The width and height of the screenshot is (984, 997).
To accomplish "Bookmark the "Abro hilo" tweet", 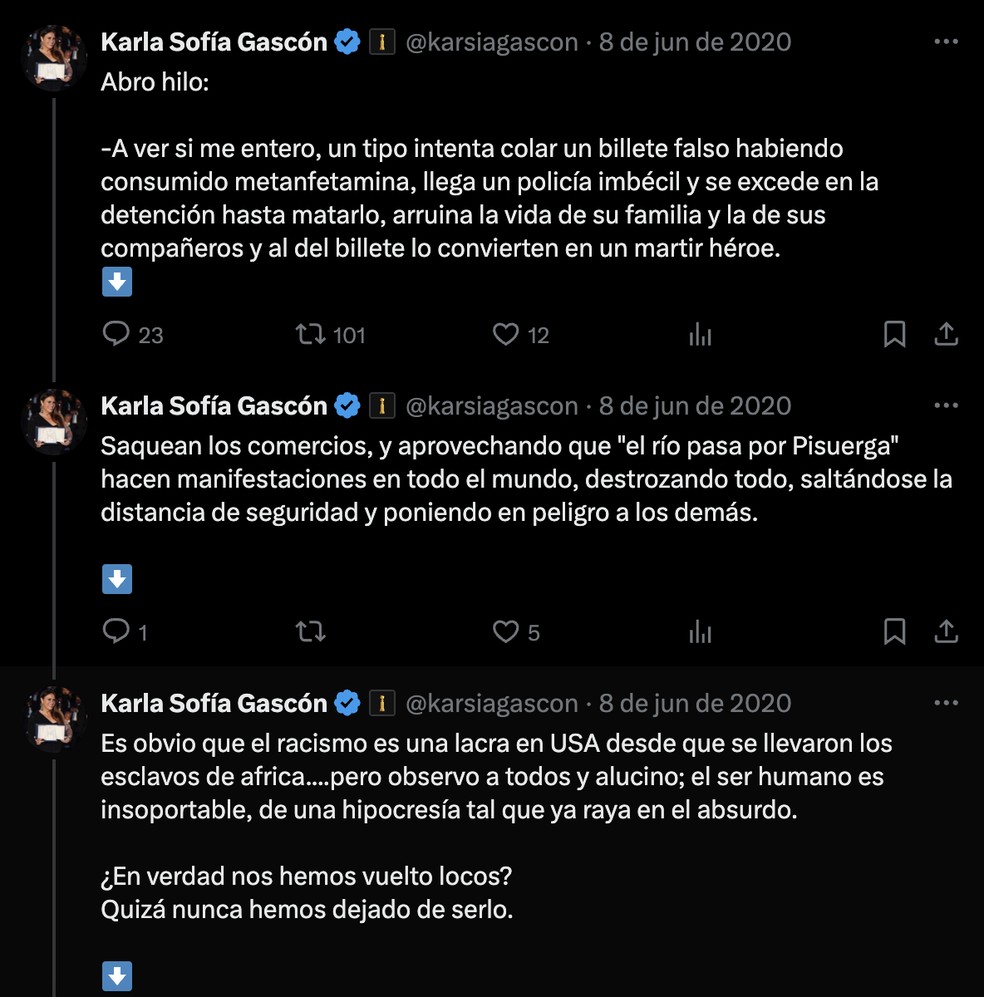I will 894,335.
